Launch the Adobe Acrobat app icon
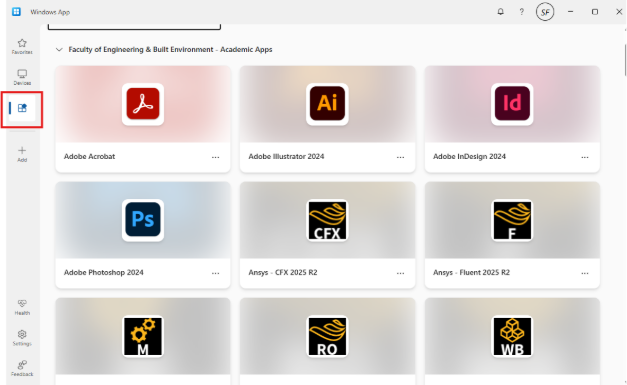Screen dimensions: 627x385 [x=143, y=104]
